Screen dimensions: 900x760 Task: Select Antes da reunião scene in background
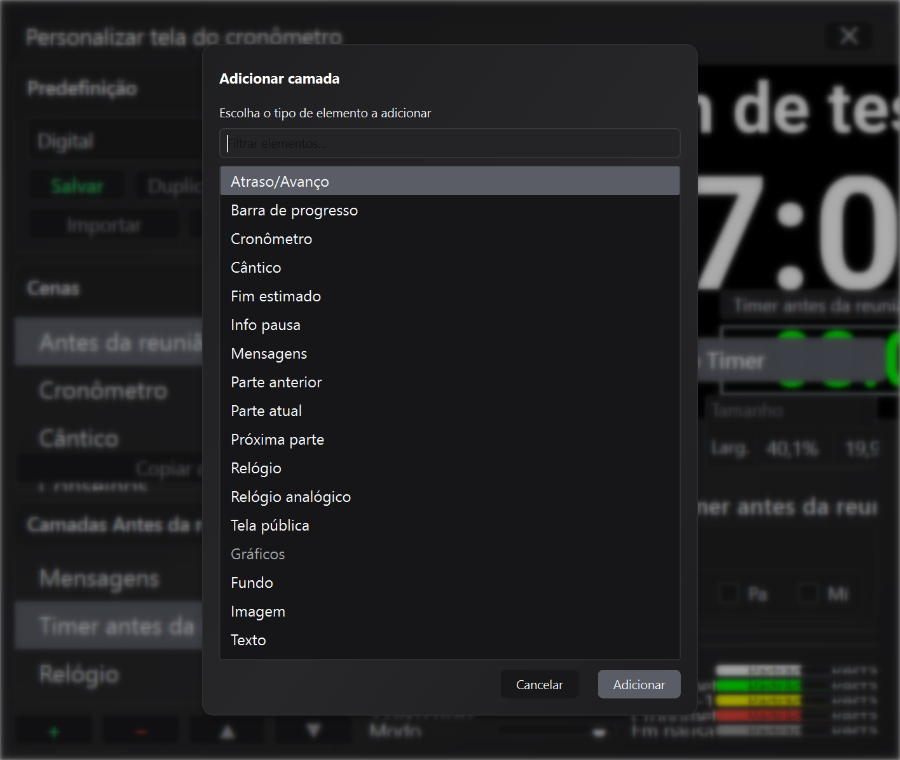pos(109,343)
